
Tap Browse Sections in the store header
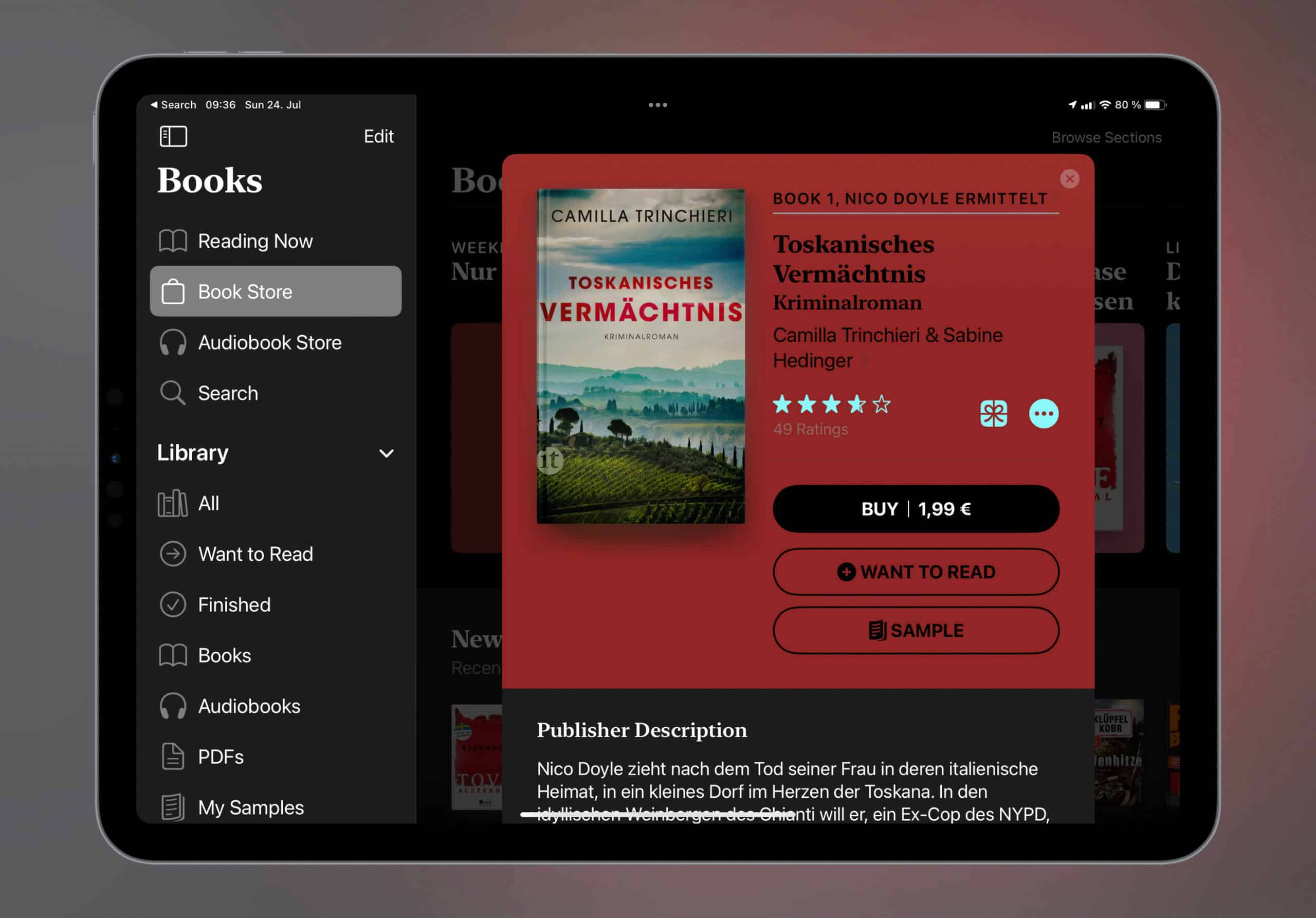(x=1106, y=138)
